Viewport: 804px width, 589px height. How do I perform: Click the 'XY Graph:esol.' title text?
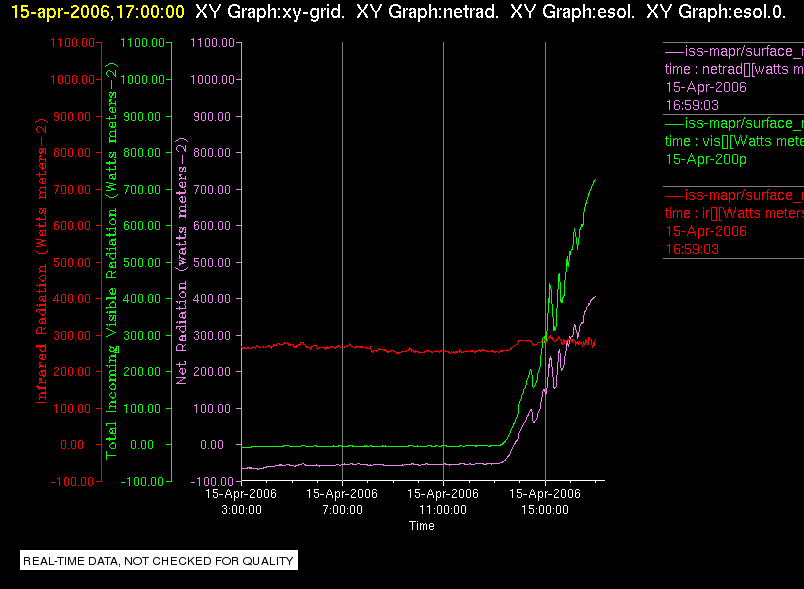572,11
